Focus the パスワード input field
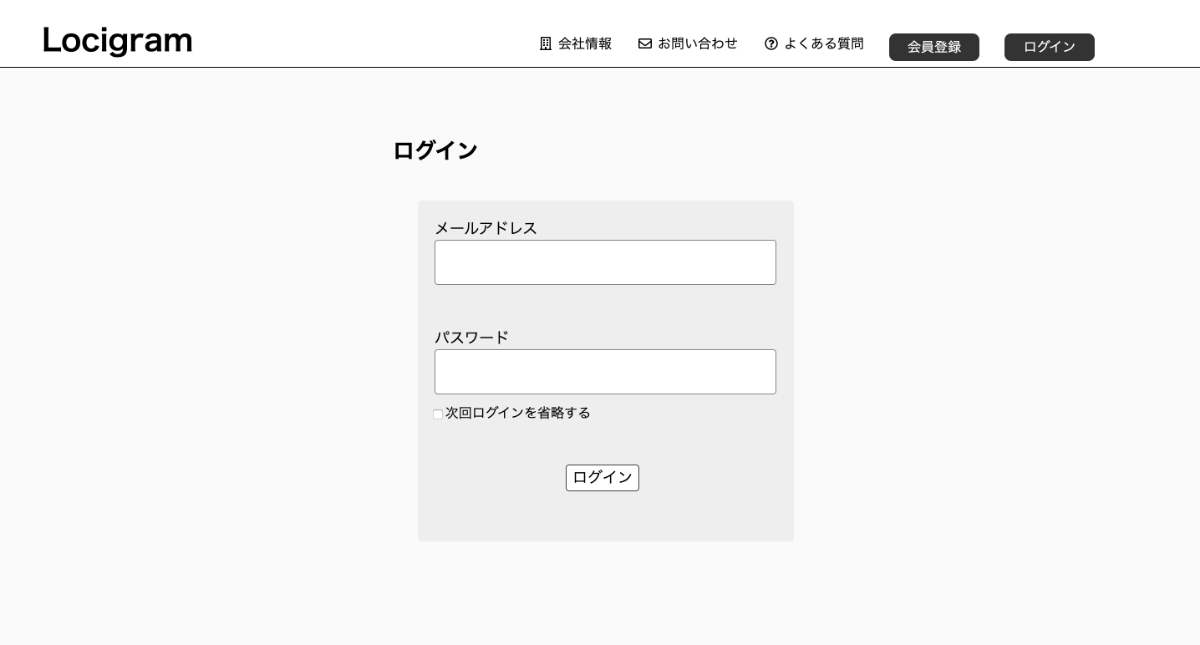 coord(605,372)
